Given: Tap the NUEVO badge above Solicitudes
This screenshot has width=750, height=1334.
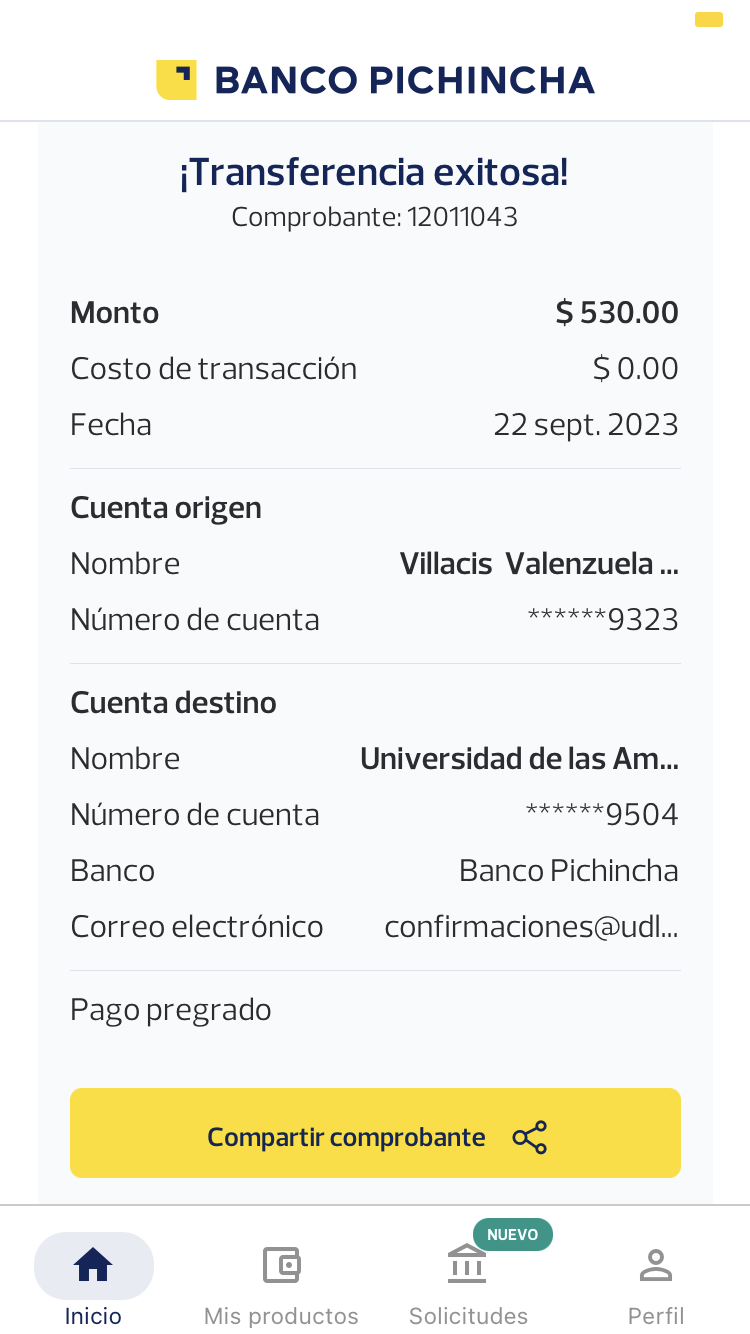Looking at the screenshot, I should click(512, 1235).
